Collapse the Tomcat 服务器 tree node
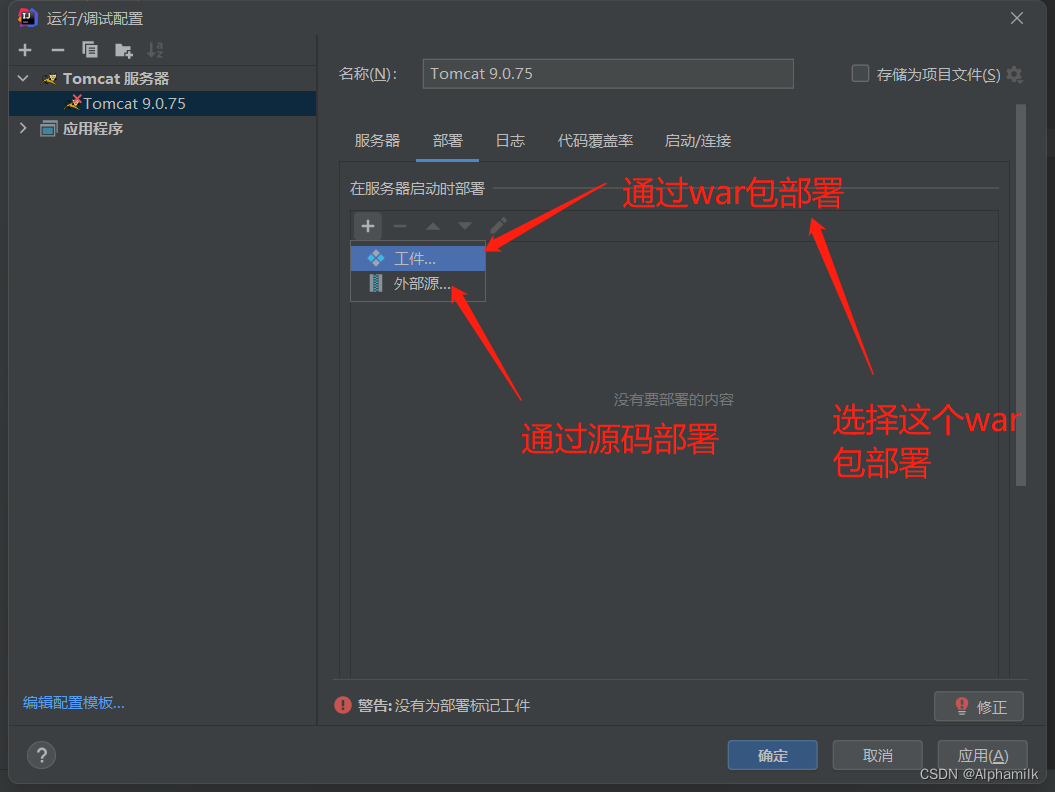The width and height of the screenshot is (1055, 792). click(23, 78)
